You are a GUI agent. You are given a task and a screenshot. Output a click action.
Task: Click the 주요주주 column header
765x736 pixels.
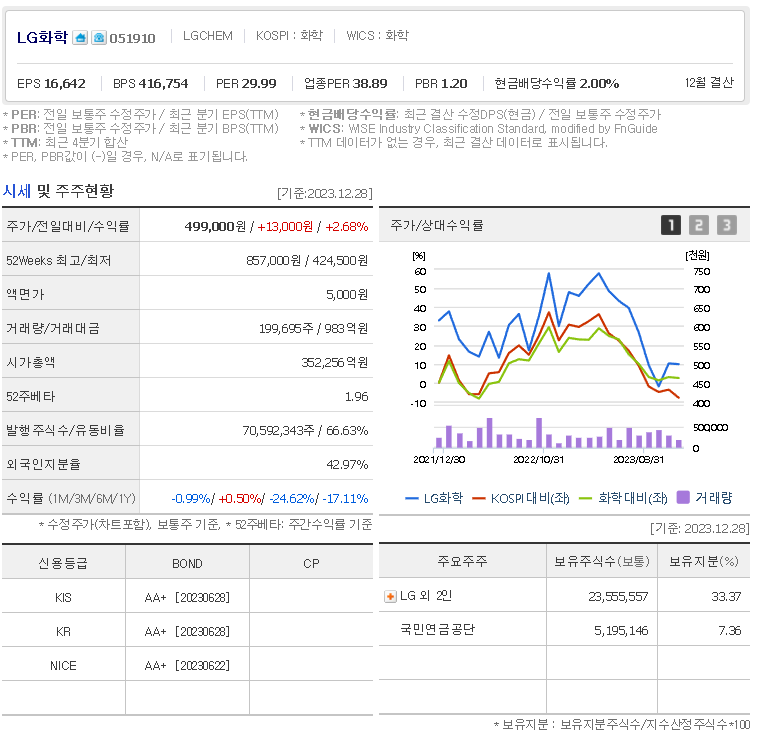[463, 561]
